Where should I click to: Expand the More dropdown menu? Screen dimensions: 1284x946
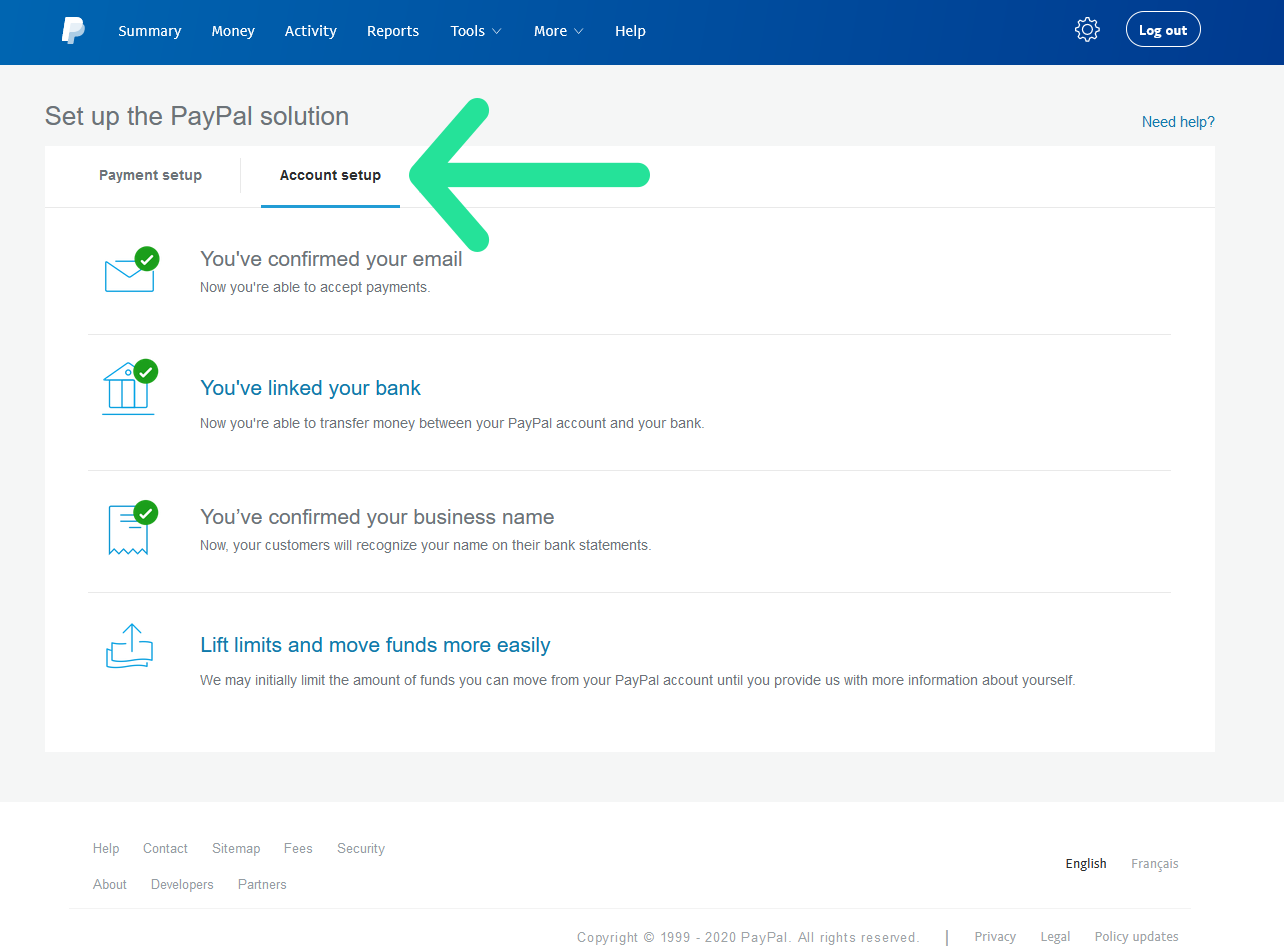coord(558,31)
